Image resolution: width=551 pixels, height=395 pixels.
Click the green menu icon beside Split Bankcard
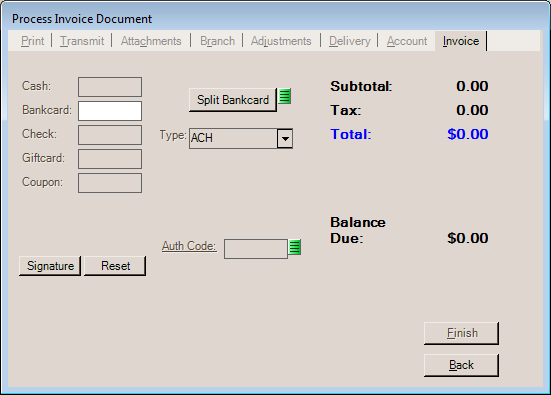pyautogui.click(x=285, y=96)
